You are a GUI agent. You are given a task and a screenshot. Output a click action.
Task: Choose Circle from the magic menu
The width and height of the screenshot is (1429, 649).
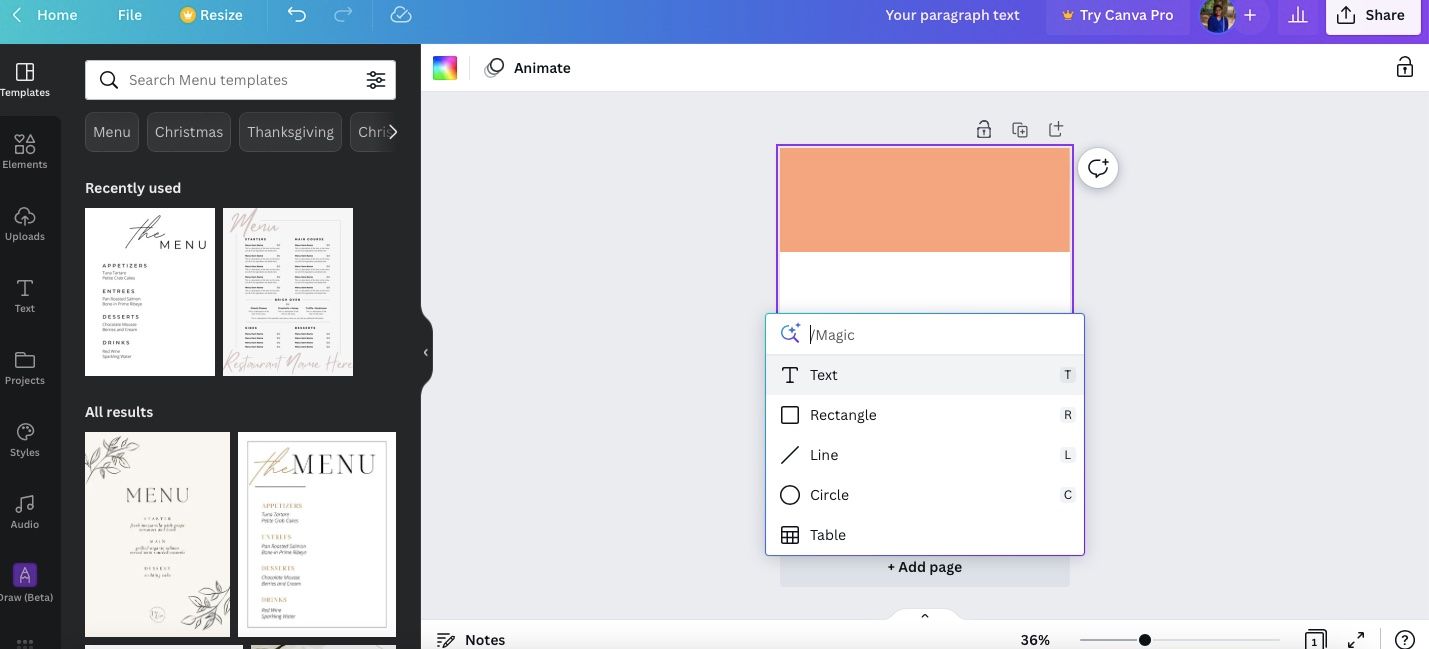pyautogui.click(x=925, y=495)
